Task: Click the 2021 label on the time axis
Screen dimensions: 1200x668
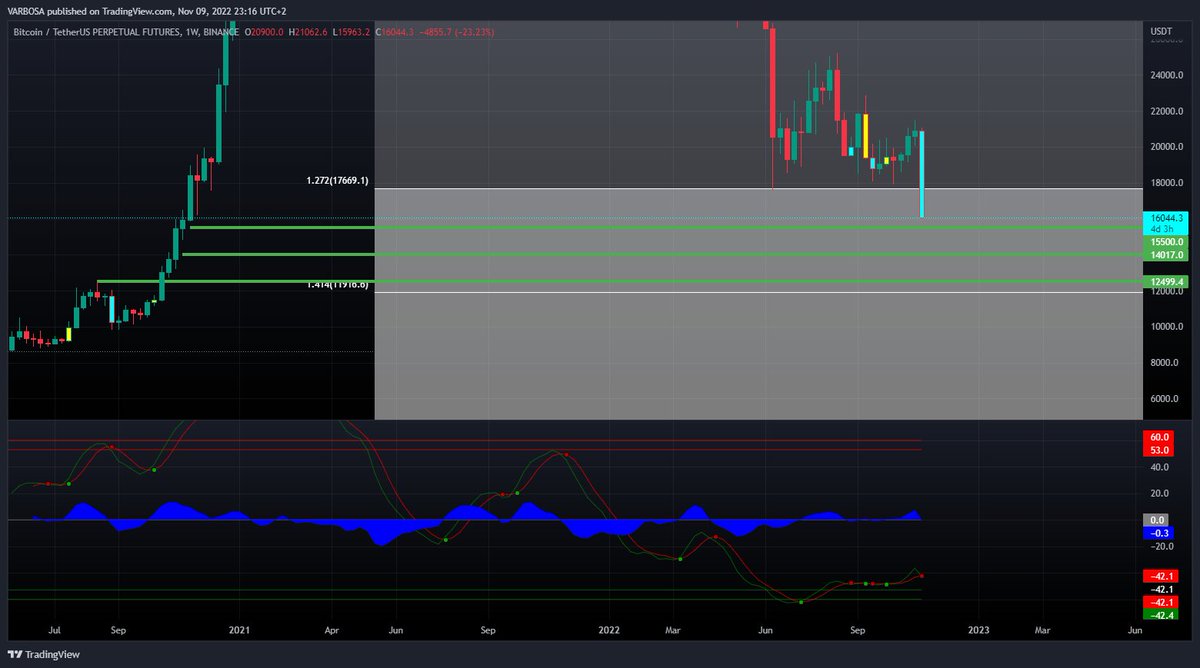Action: (x=239, y=631)
